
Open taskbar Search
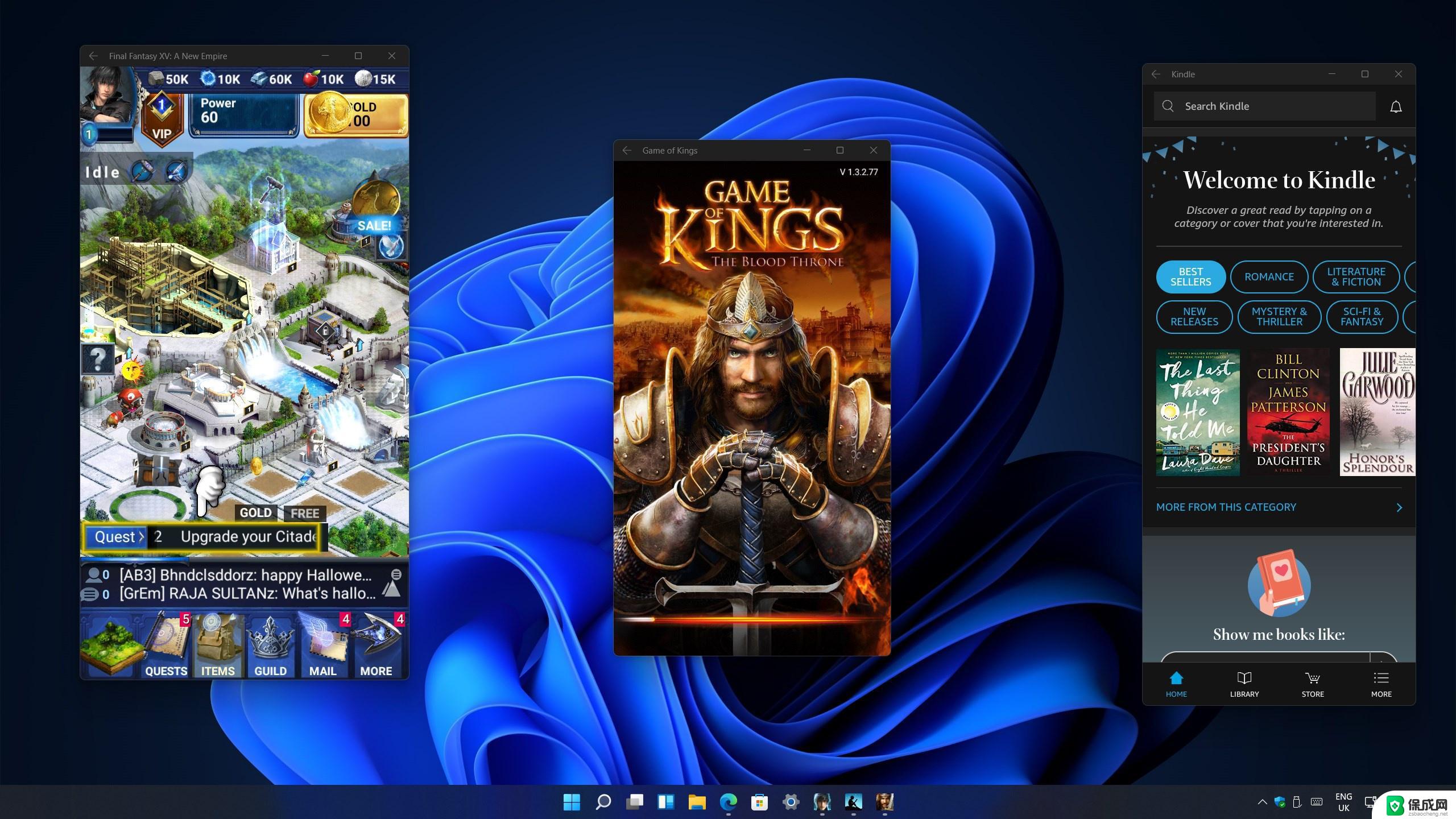tap(603, 802)
